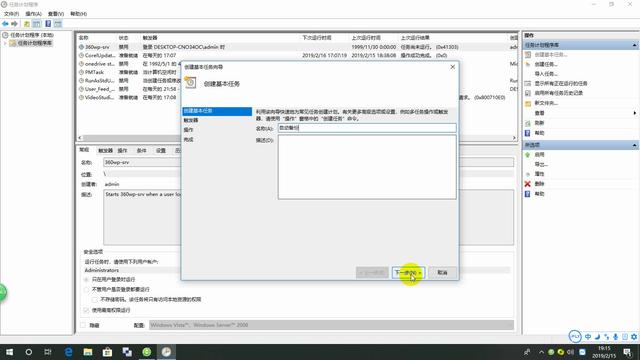Toggle the do not store password checkbox
The width and height of the screenshot is (640, 360).
[95, 300]
